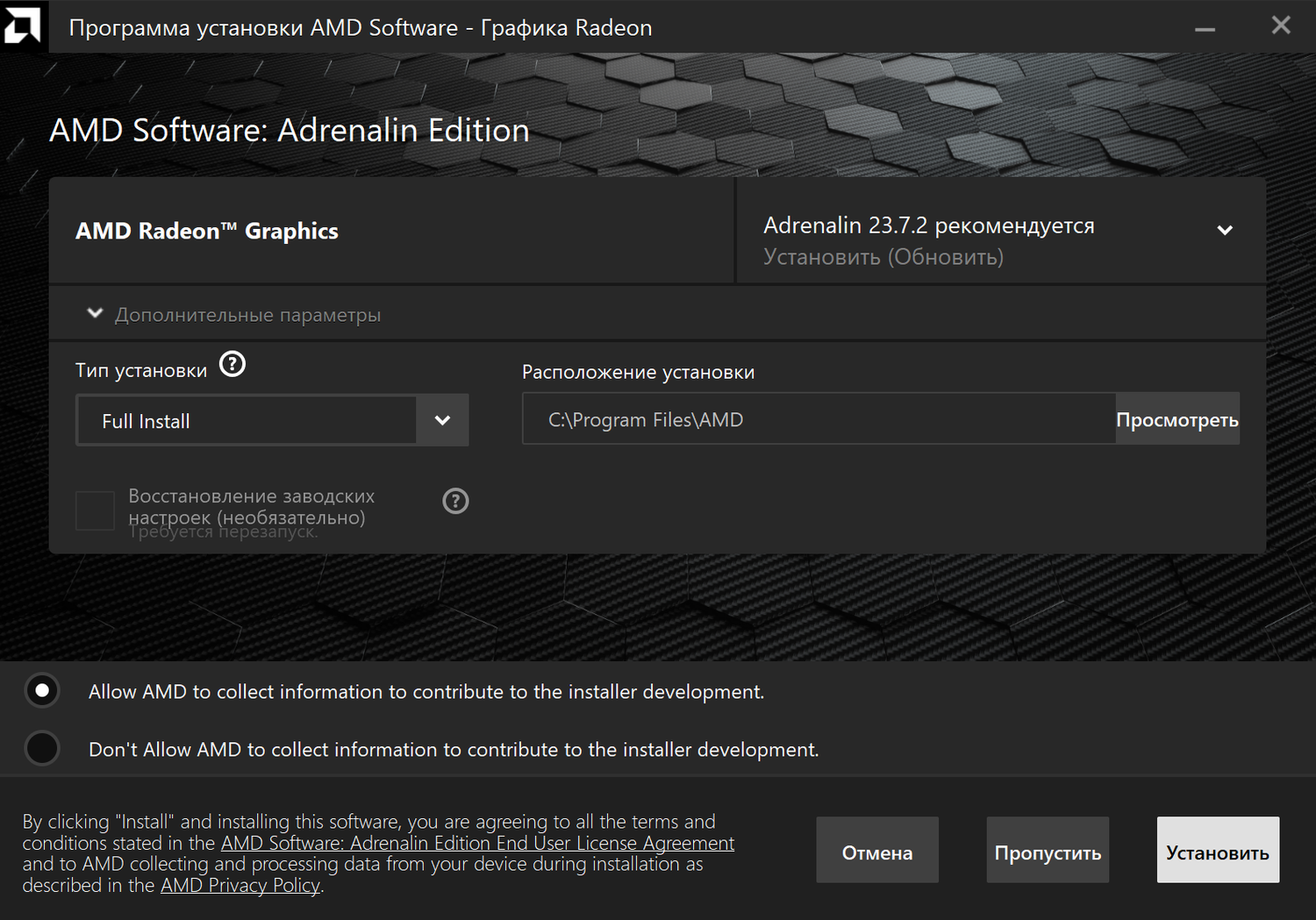Click the AMD logo in title bar

coord(22,25)
